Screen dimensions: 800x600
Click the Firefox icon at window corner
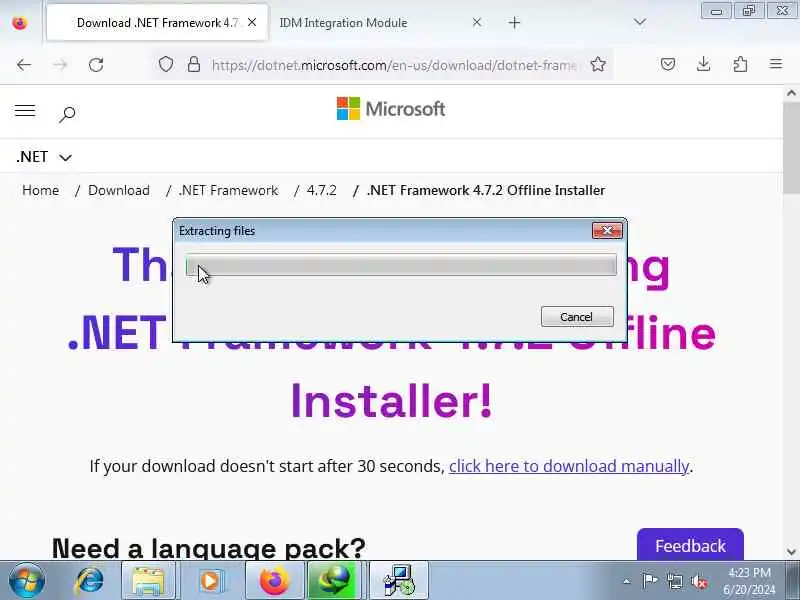[19, 23]
